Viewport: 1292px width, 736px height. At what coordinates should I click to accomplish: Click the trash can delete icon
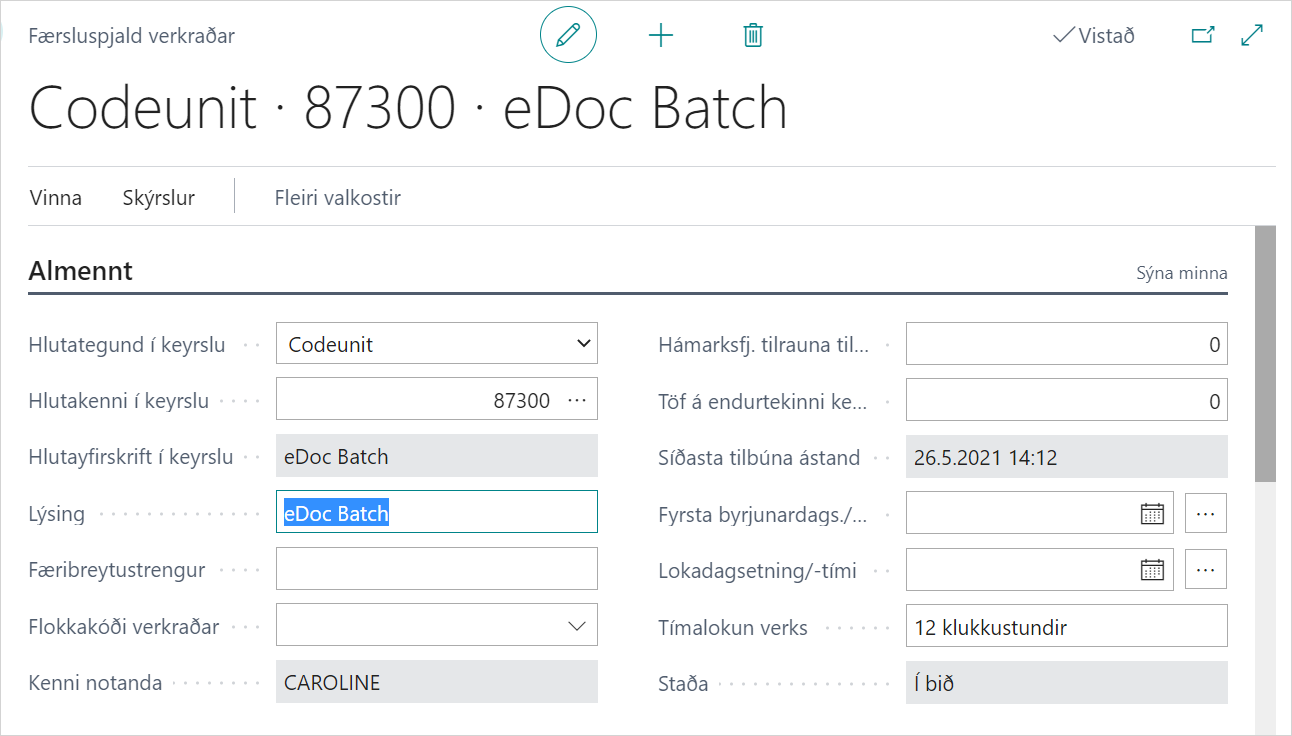pyautogui.click(x=753, y=36)
